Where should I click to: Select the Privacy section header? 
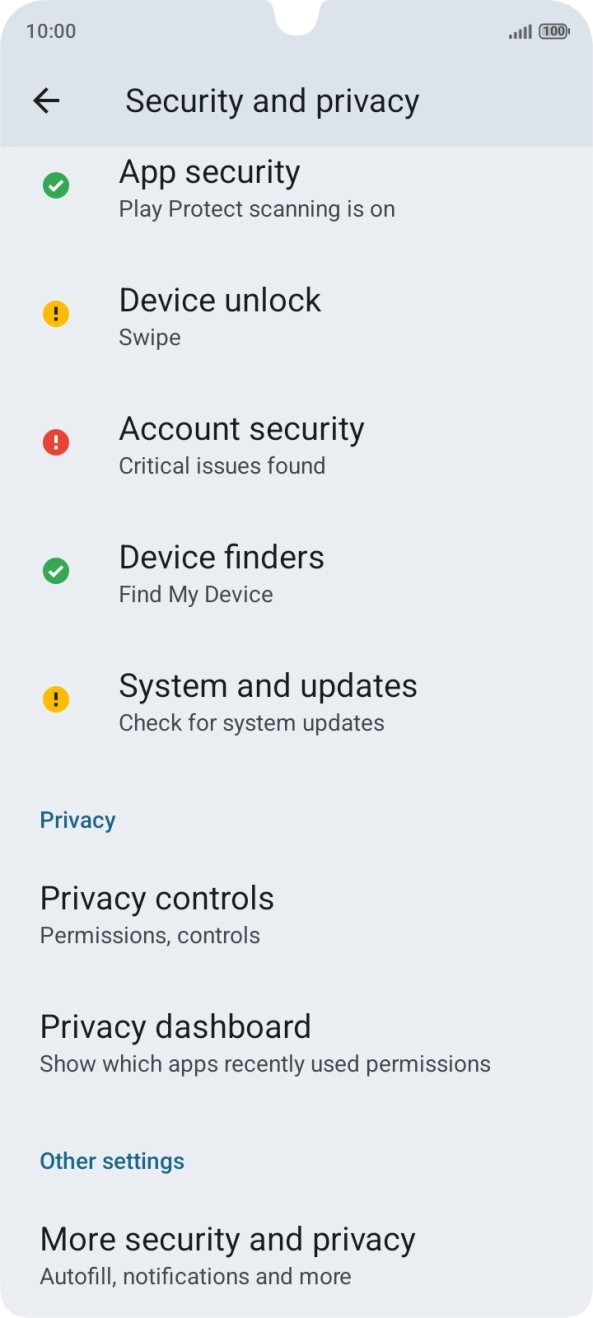tap(77, 819)
